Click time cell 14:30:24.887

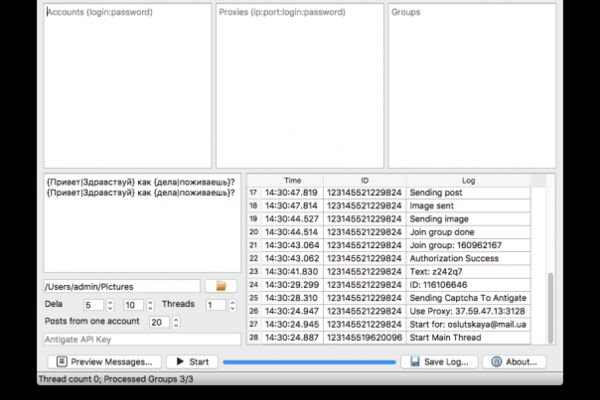point(293,338)
